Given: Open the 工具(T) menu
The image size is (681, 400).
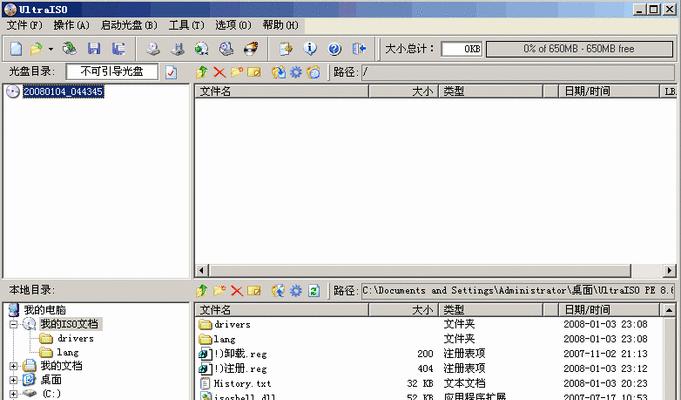Looking at the screenshot, I should (x=186, y=25).
